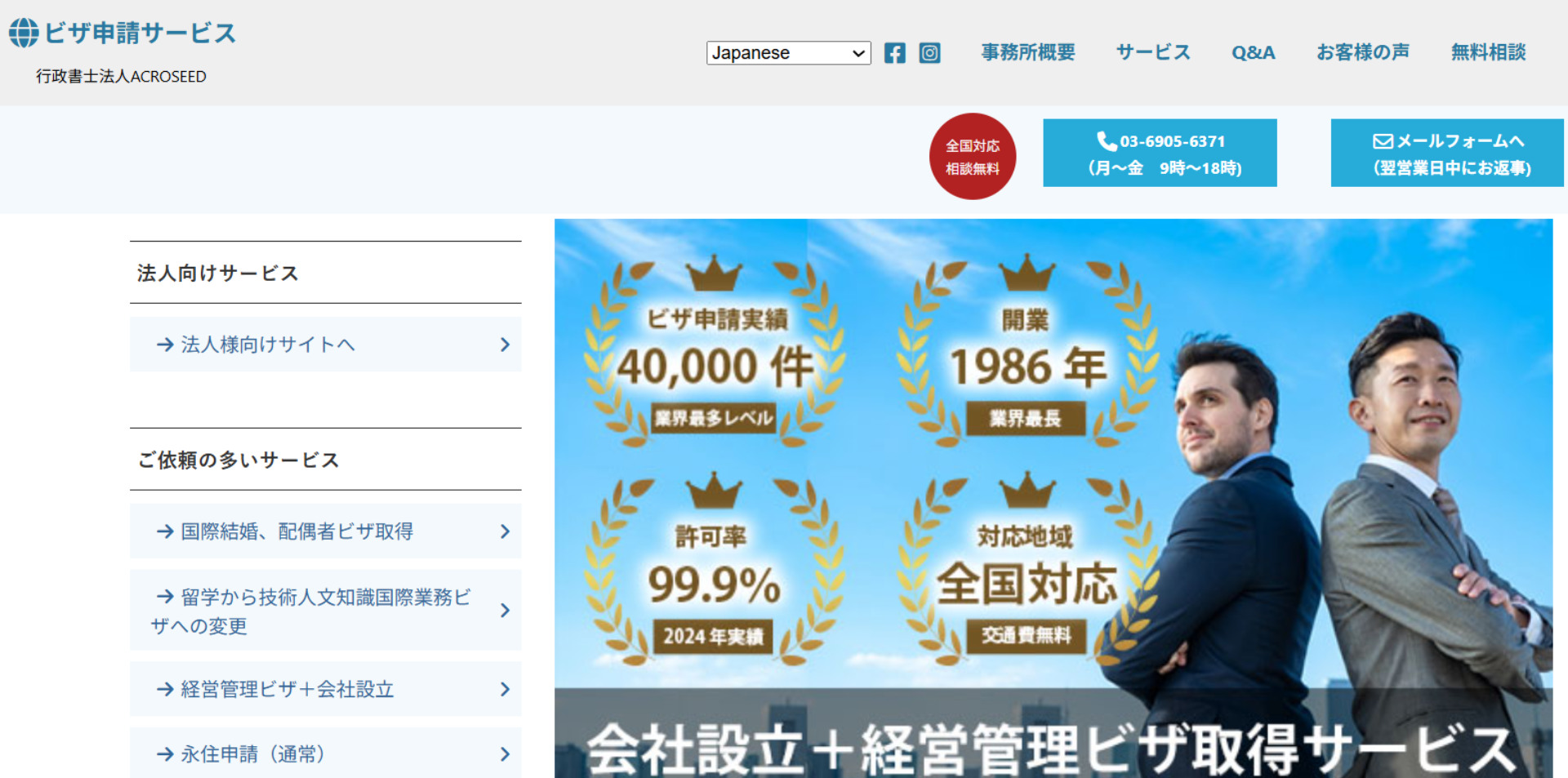Open the Japanese language dropdown

pos(788,53)
